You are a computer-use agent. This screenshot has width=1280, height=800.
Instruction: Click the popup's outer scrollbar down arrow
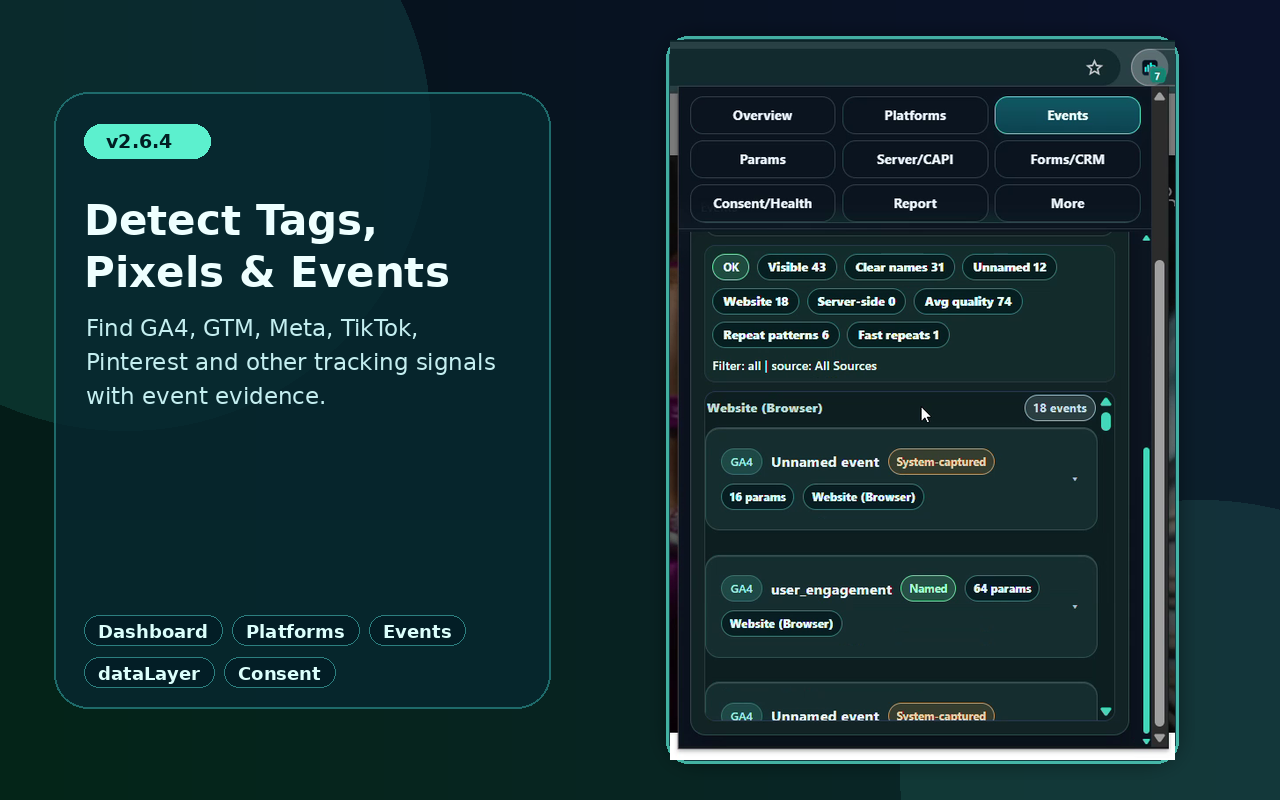tap(1159, 738)
